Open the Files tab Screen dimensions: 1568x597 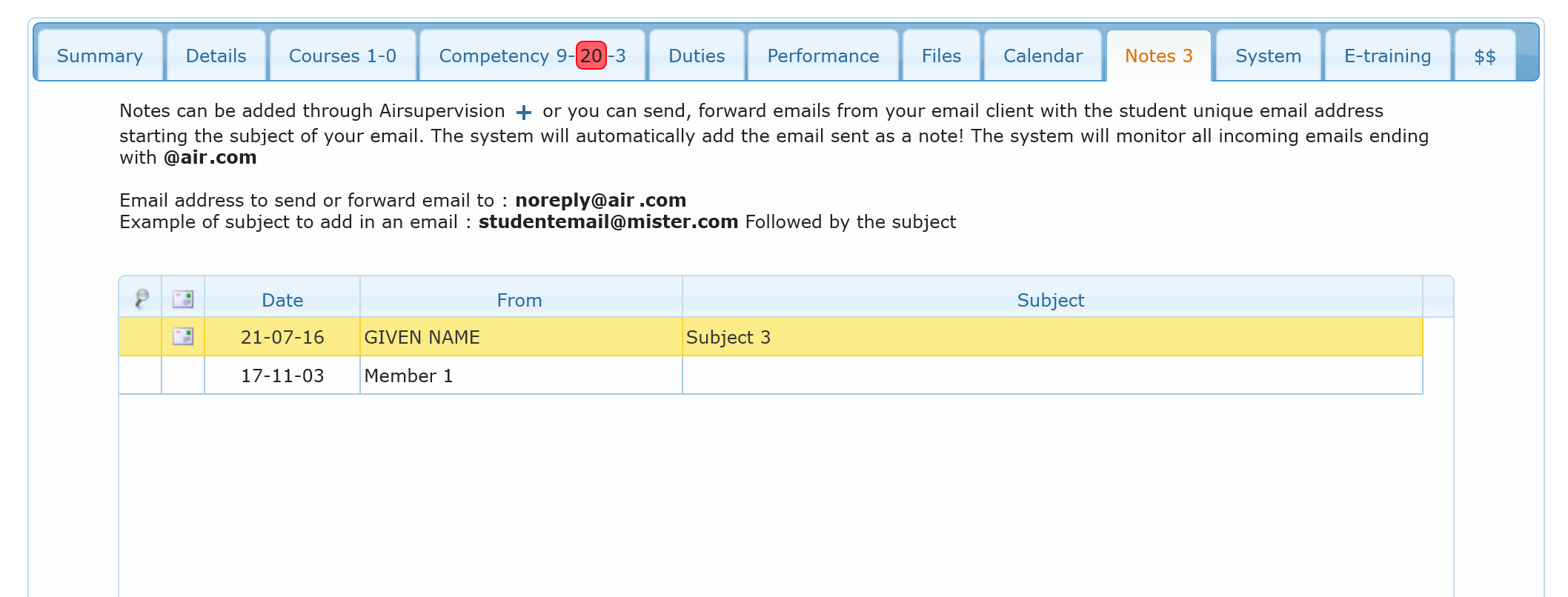coord(941,56)
